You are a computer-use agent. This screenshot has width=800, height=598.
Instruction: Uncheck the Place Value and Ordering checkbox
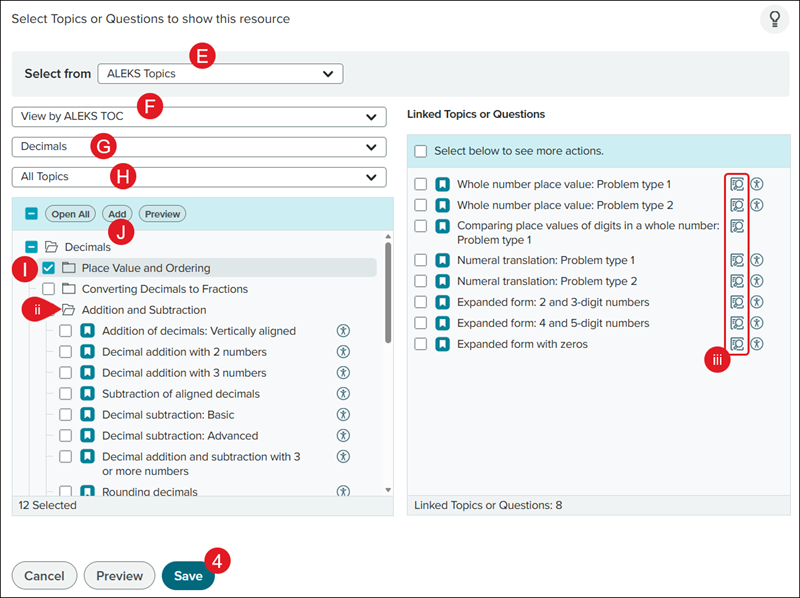coord(49,268)
